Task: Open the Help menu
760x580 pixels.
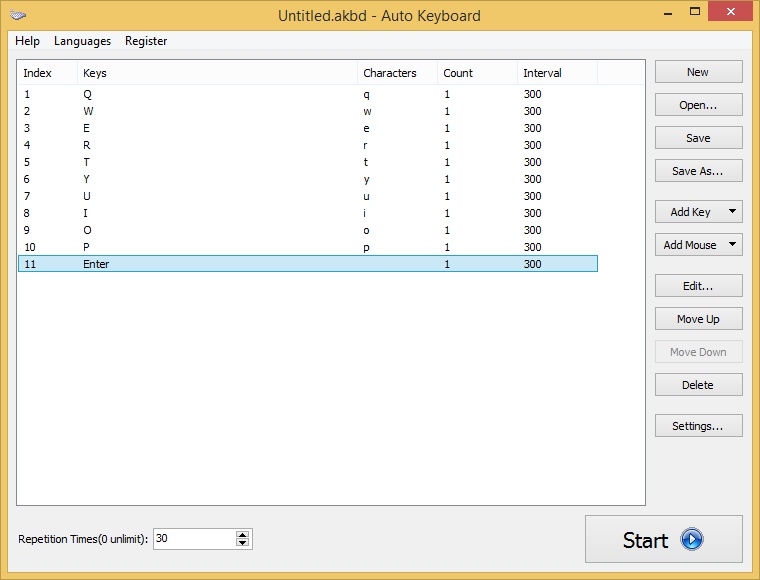Action: pos(27,41)
